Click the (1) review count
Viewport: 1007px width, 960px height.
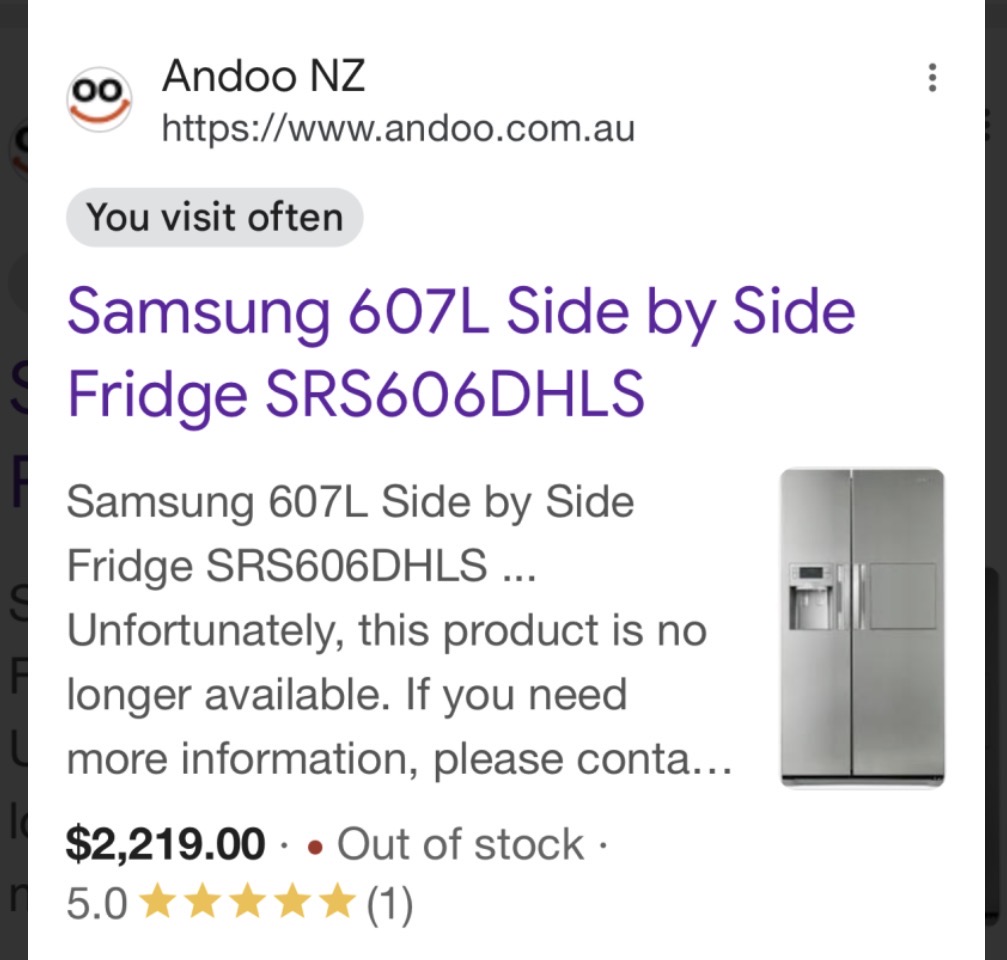tap(390, 905)
